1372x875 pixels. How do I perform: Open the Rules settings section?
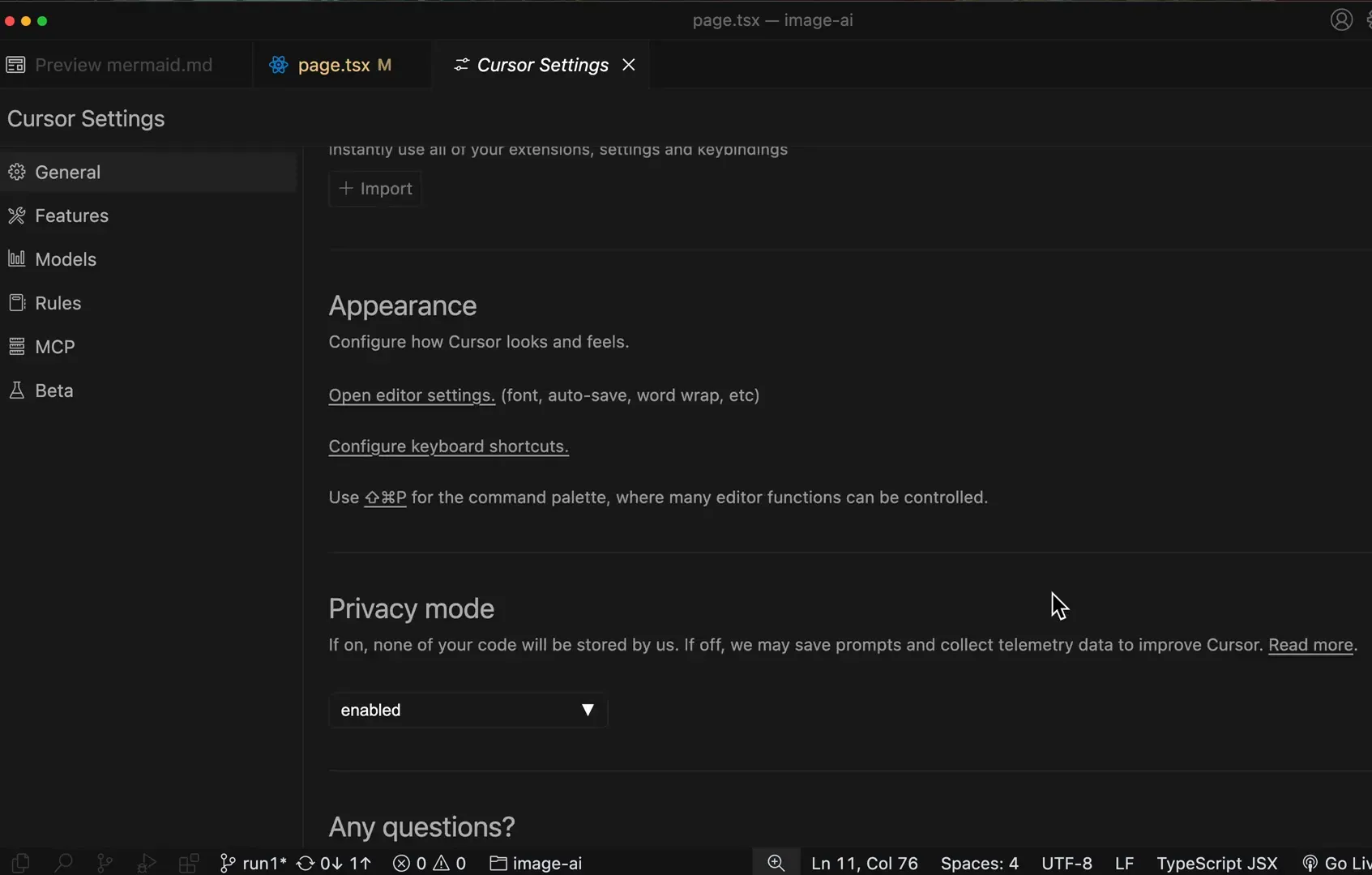coord(149,304)
